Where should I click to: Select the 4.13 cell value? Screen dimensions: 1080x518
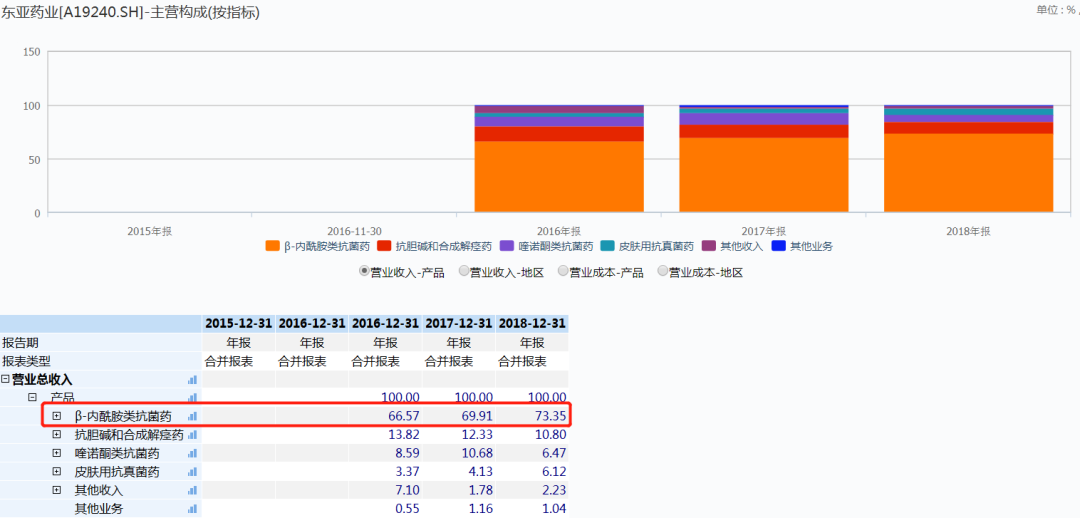(x=478, y=472)
